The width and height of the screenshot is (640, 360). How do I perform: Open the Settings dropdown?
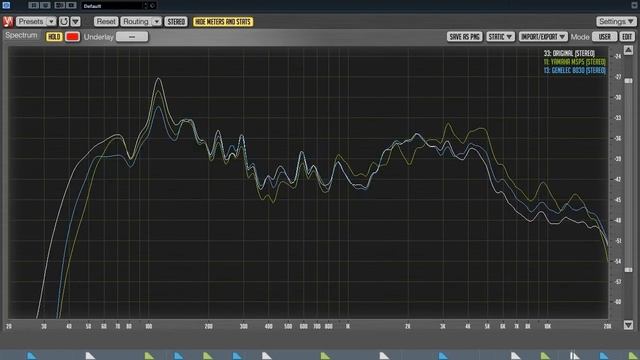[616, 21]
